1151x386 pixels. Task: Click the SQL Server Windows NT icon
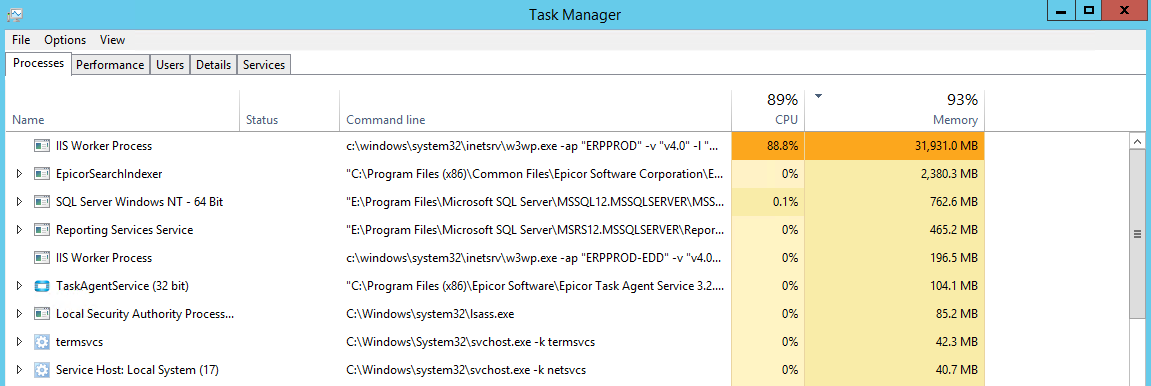coord(41,202)
